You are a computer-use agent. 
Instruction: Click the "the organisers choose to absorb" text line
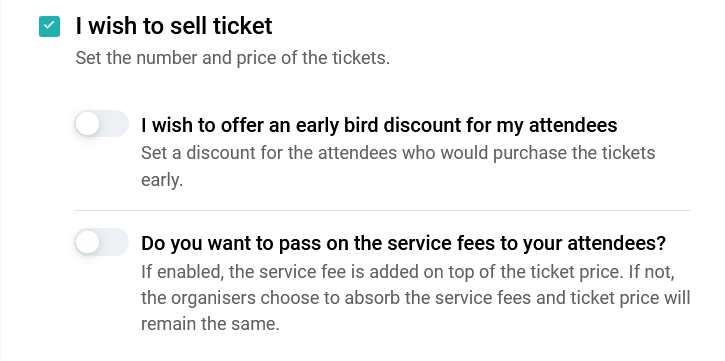pyautogui.click(x=416, y=298)
